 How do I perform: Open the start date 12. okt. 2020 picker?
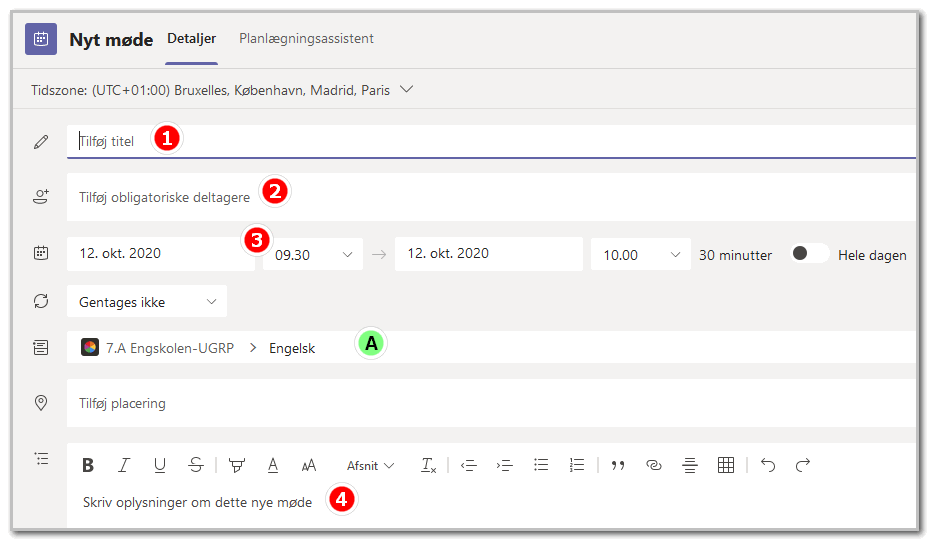161,253
